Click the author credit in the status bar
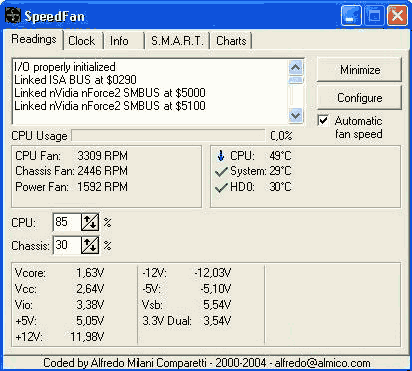Viewport: 412px width, 371px height. (207, 363)
